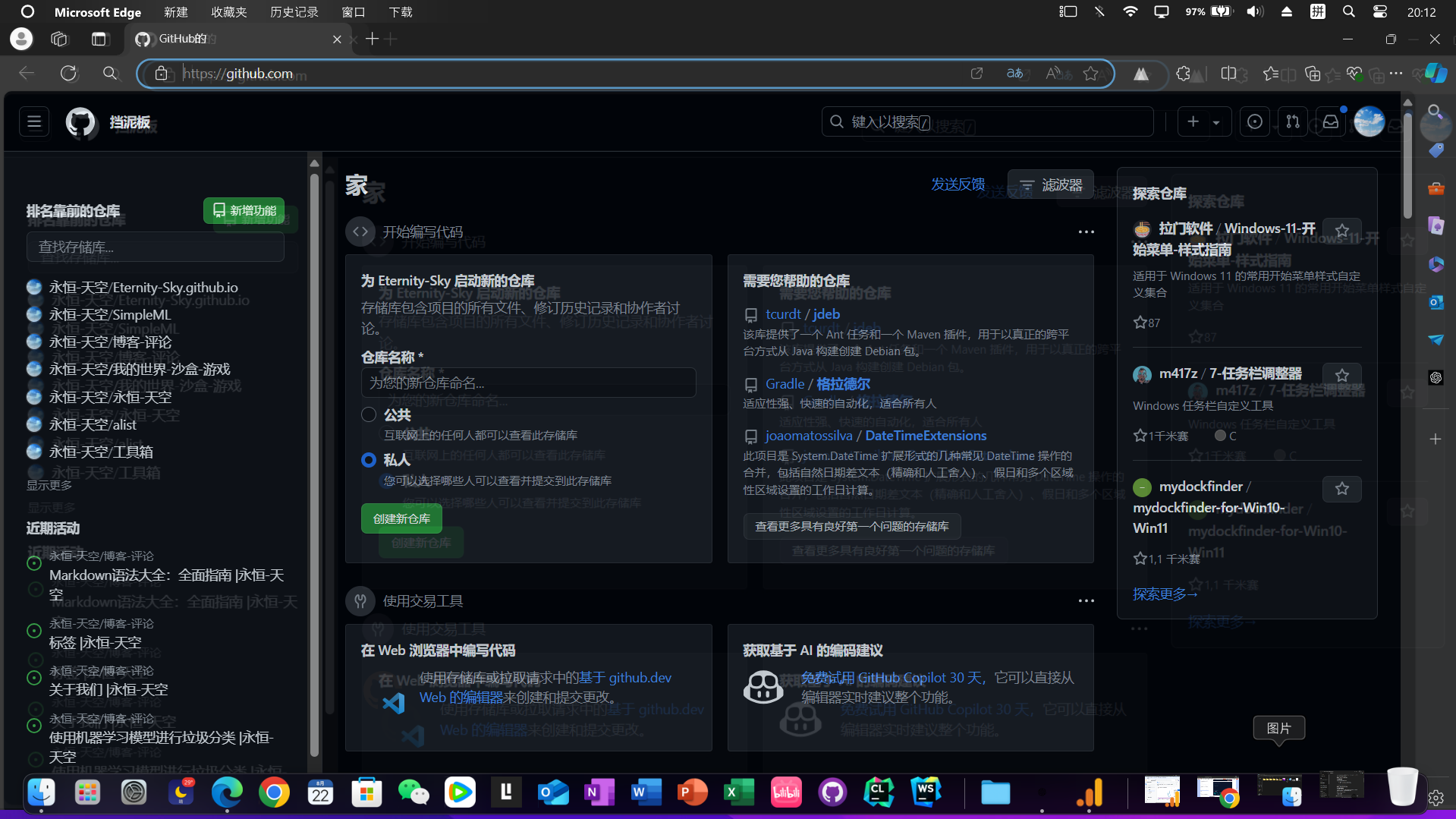Screen dimensions: 1456x819
Task: Switch to the GitHub browser tab
Action: 238,39
